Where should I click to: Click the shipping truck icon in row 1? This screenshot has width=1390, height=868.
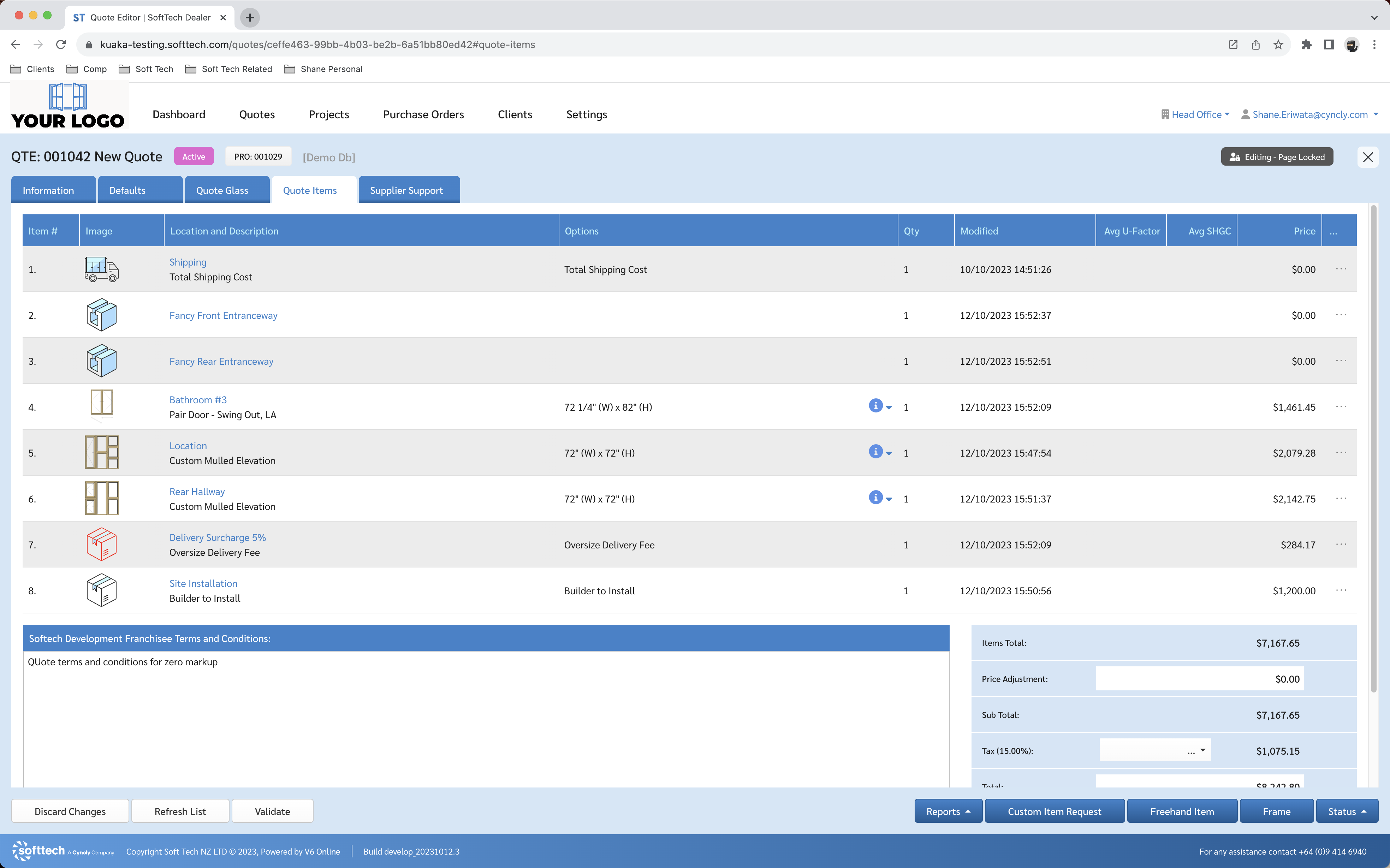click(101, 269)
